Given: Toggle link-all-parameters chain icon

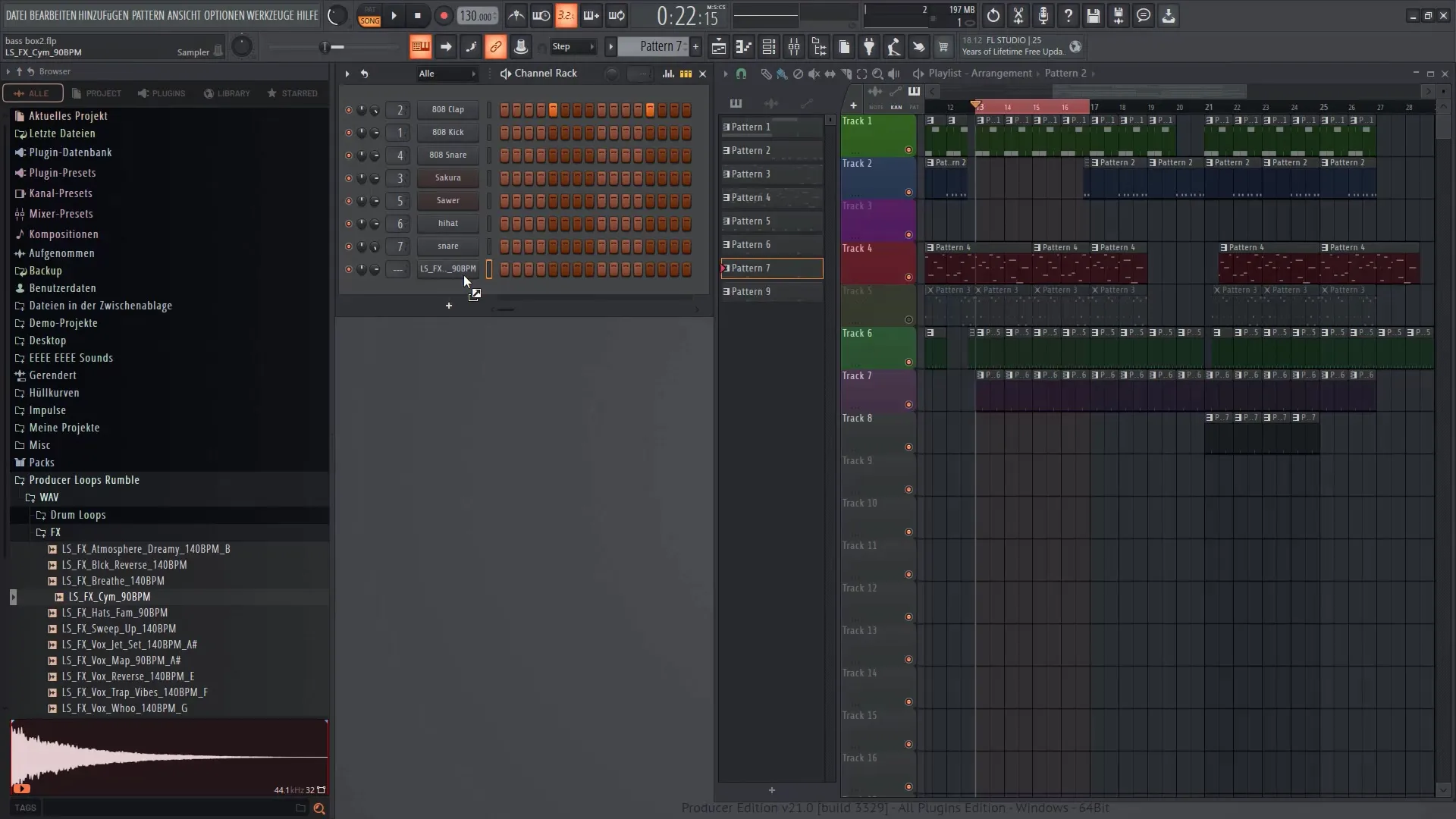Looking at the screenshot, I should pyautogui.click(x=495, y=47).
